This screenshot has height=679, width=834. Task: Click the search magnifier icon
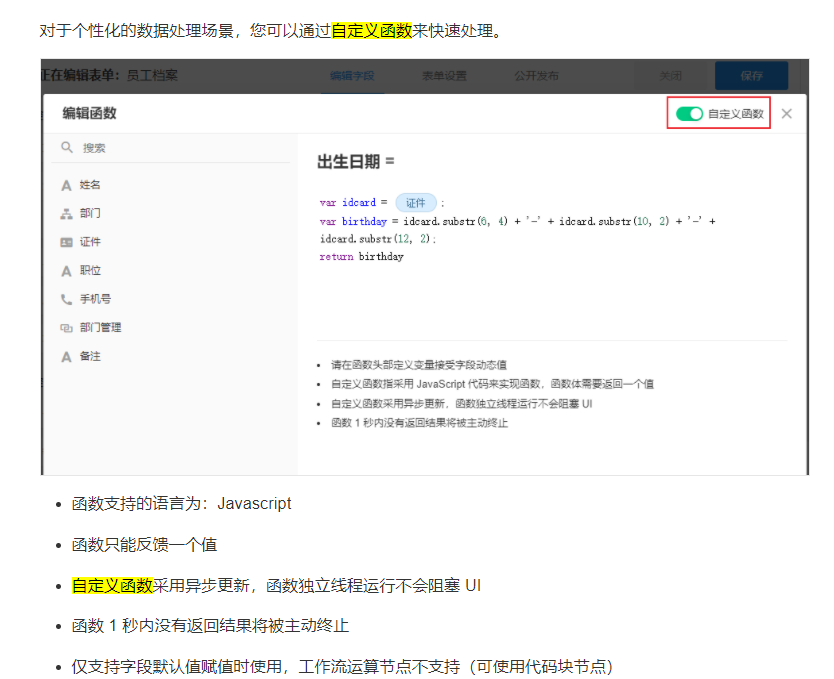[67, 147]
